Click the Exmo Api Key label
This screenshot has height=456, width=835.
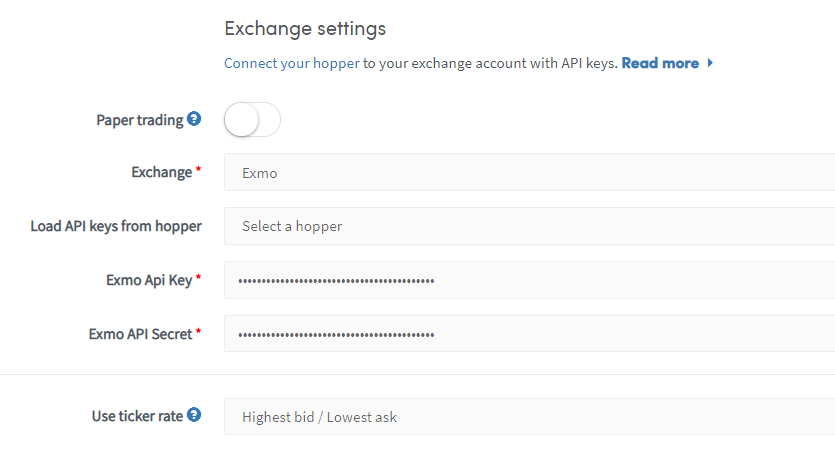point(149,280)
